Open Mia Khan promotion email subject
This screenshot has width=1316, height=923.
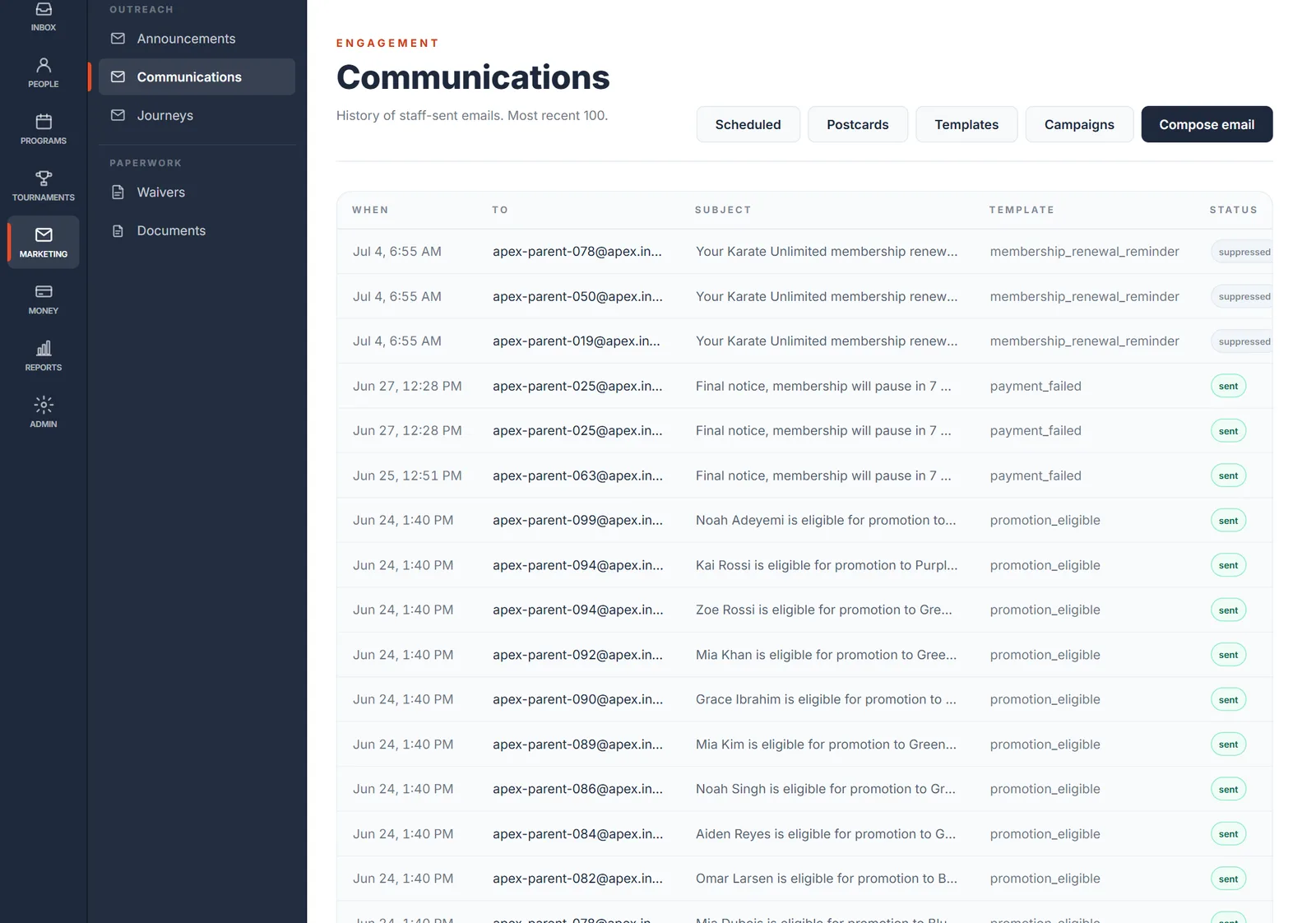[826, 655]
